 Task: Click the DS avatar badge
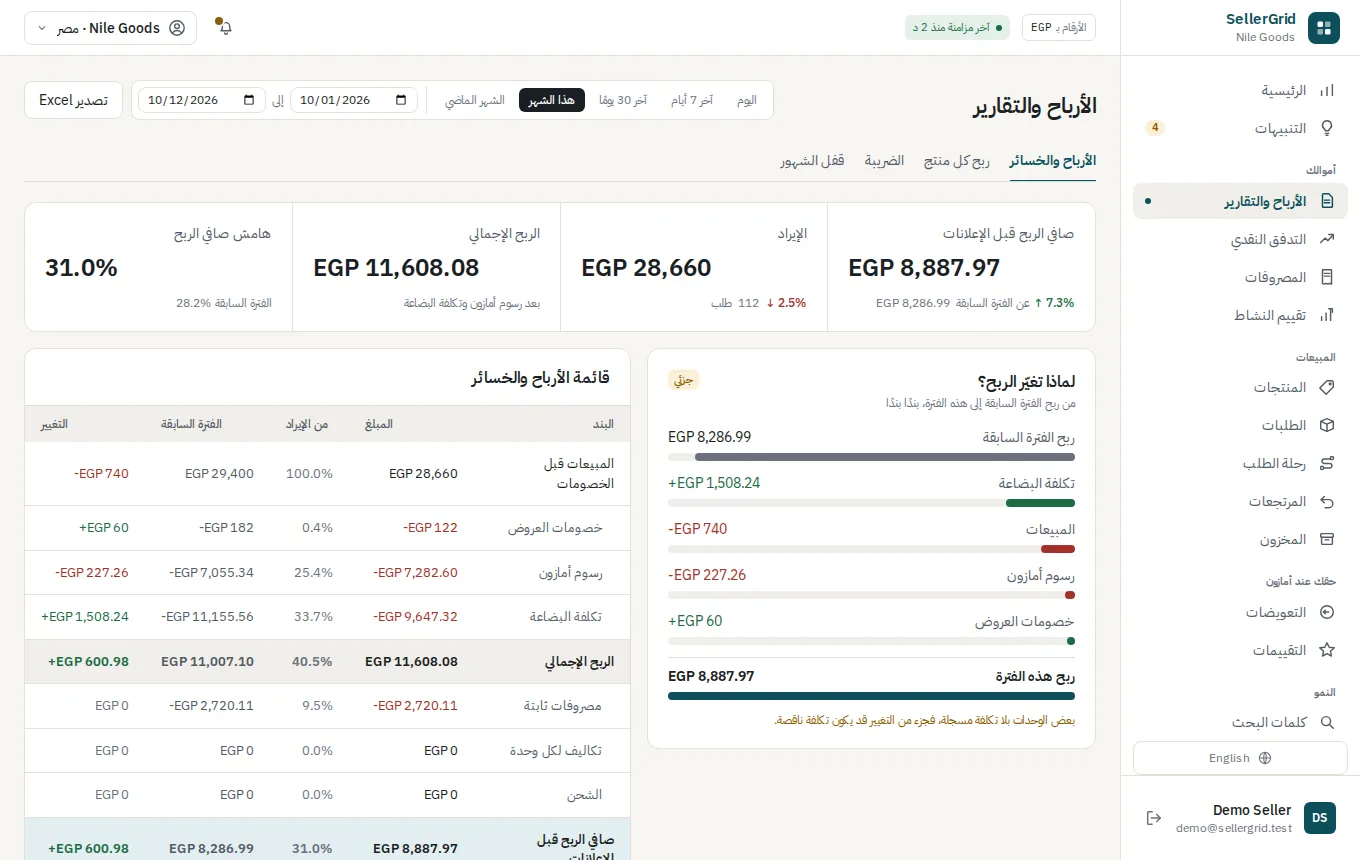(1320, 818)
